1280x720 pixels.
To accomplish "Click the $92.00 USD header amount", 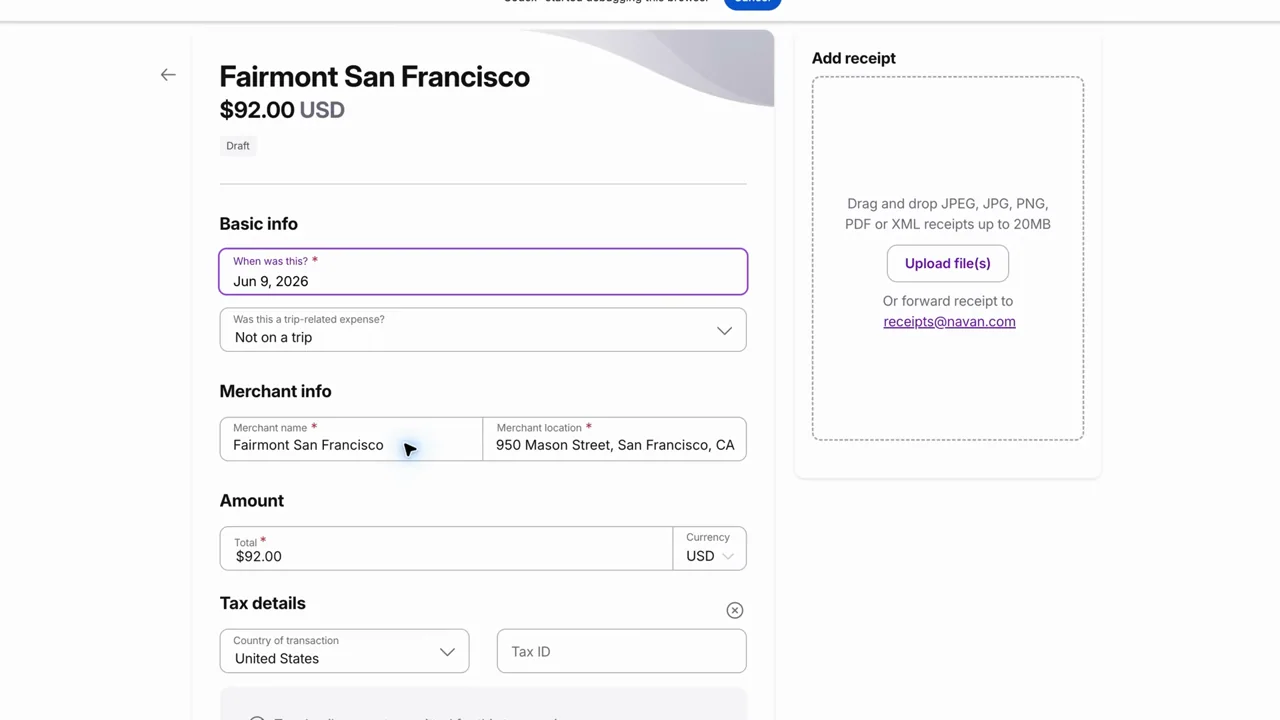I will pos(282,110).
